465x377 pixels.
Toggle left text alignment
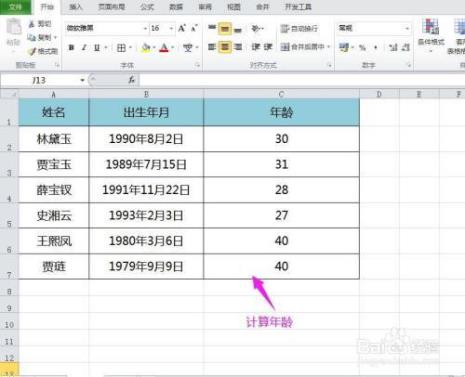(212, 47)
